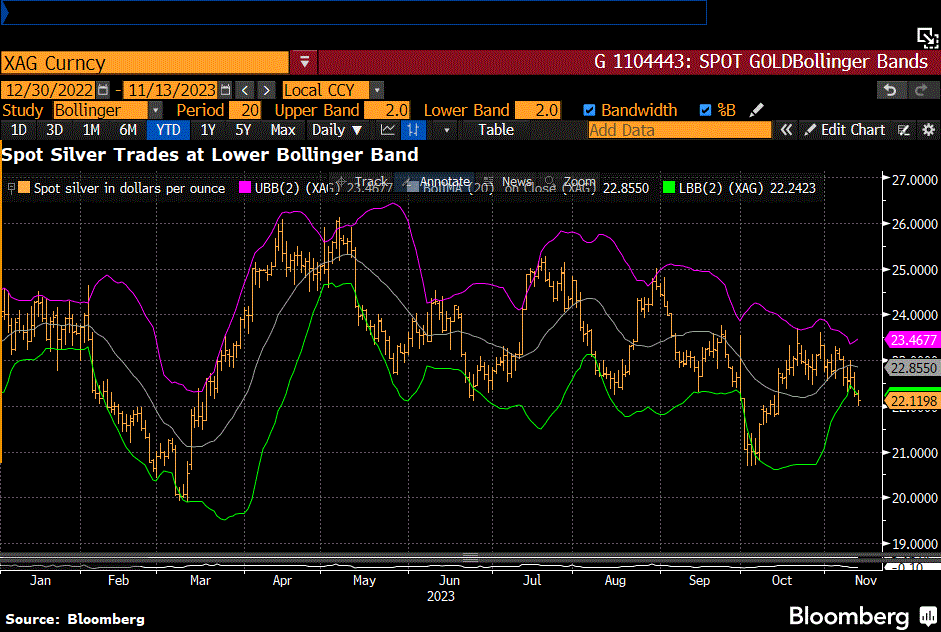The width and height of the screenshot is (941, 632).
Task: Select the YTD range tab
Action: [168, 130]
